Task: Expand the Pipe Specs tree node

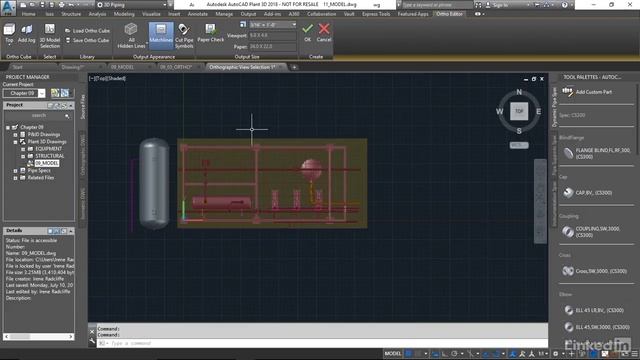Action: pyautogui.click(x=16, y=171)
